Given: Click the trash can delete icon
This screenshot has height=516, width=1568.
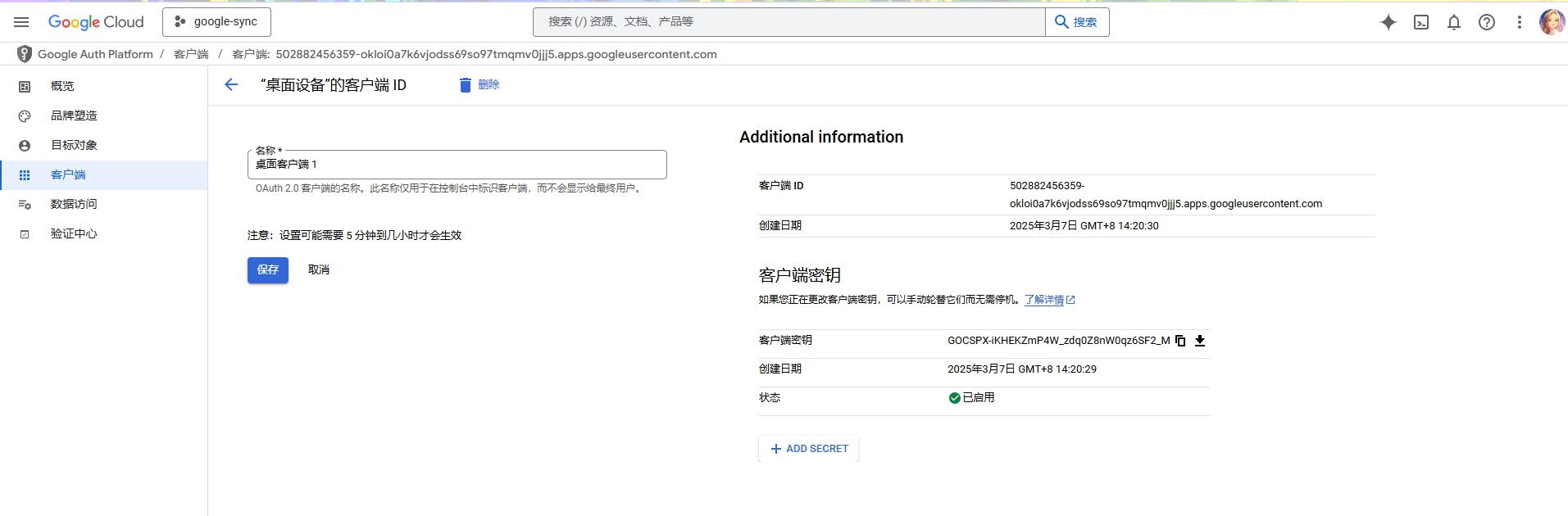Looking at the screenshot, I should pyautogui.click(x=465, y=84).
